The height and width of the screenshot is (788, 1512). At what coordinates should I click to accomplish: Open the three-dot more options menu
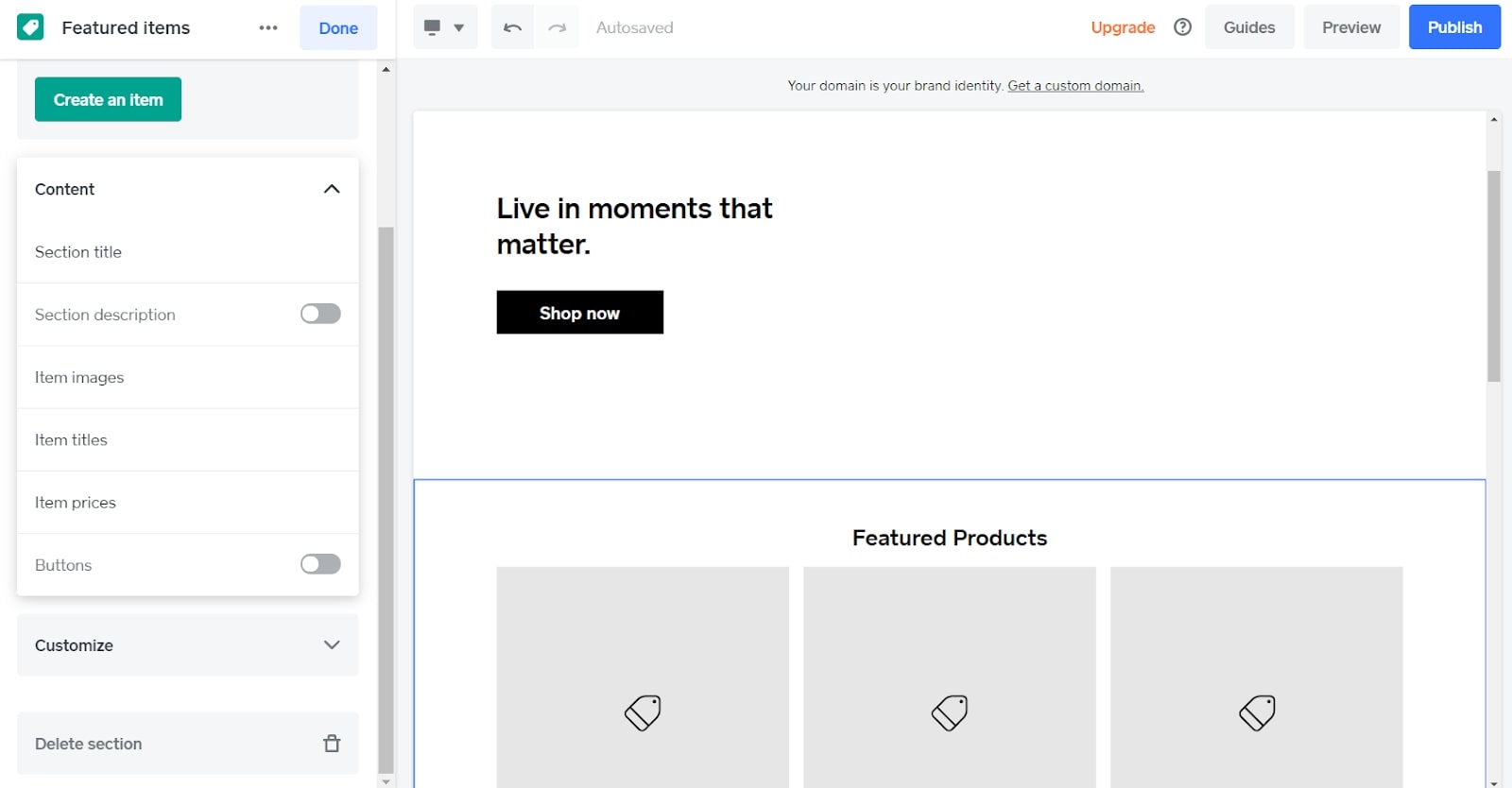(x=268, y=27)
